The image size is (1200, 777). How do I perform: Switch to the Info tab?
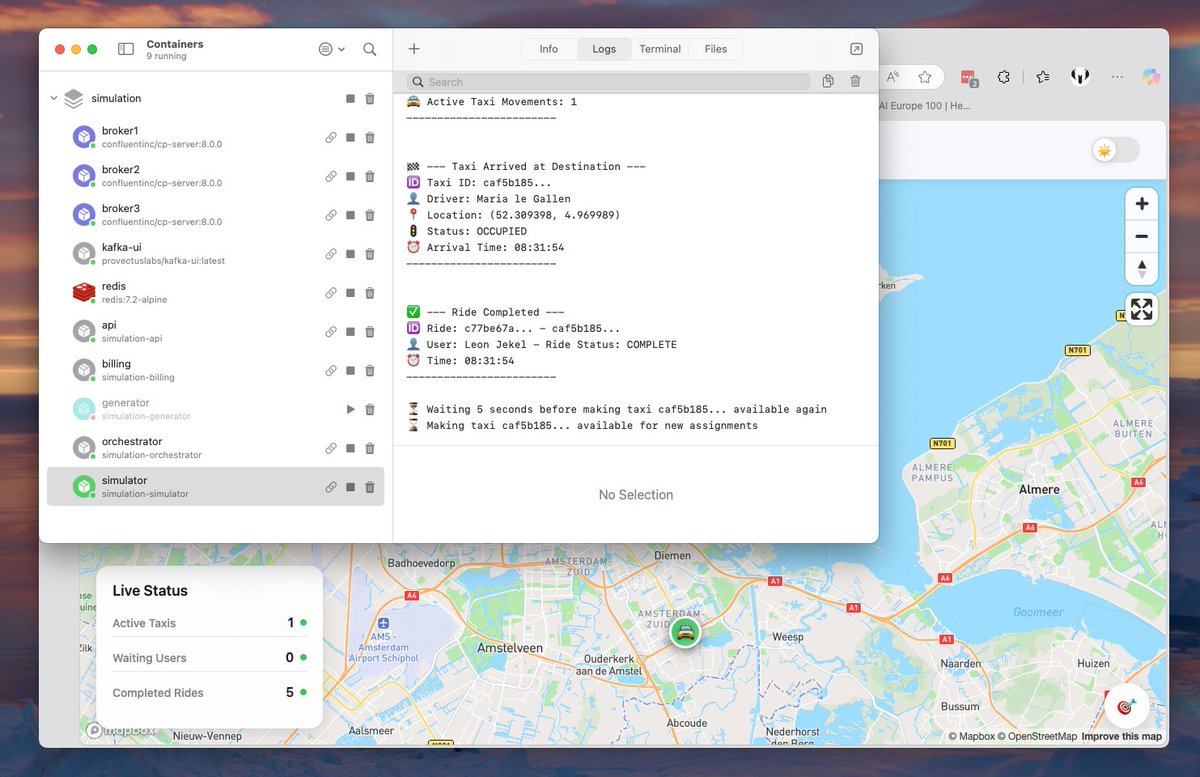(549, 49)
